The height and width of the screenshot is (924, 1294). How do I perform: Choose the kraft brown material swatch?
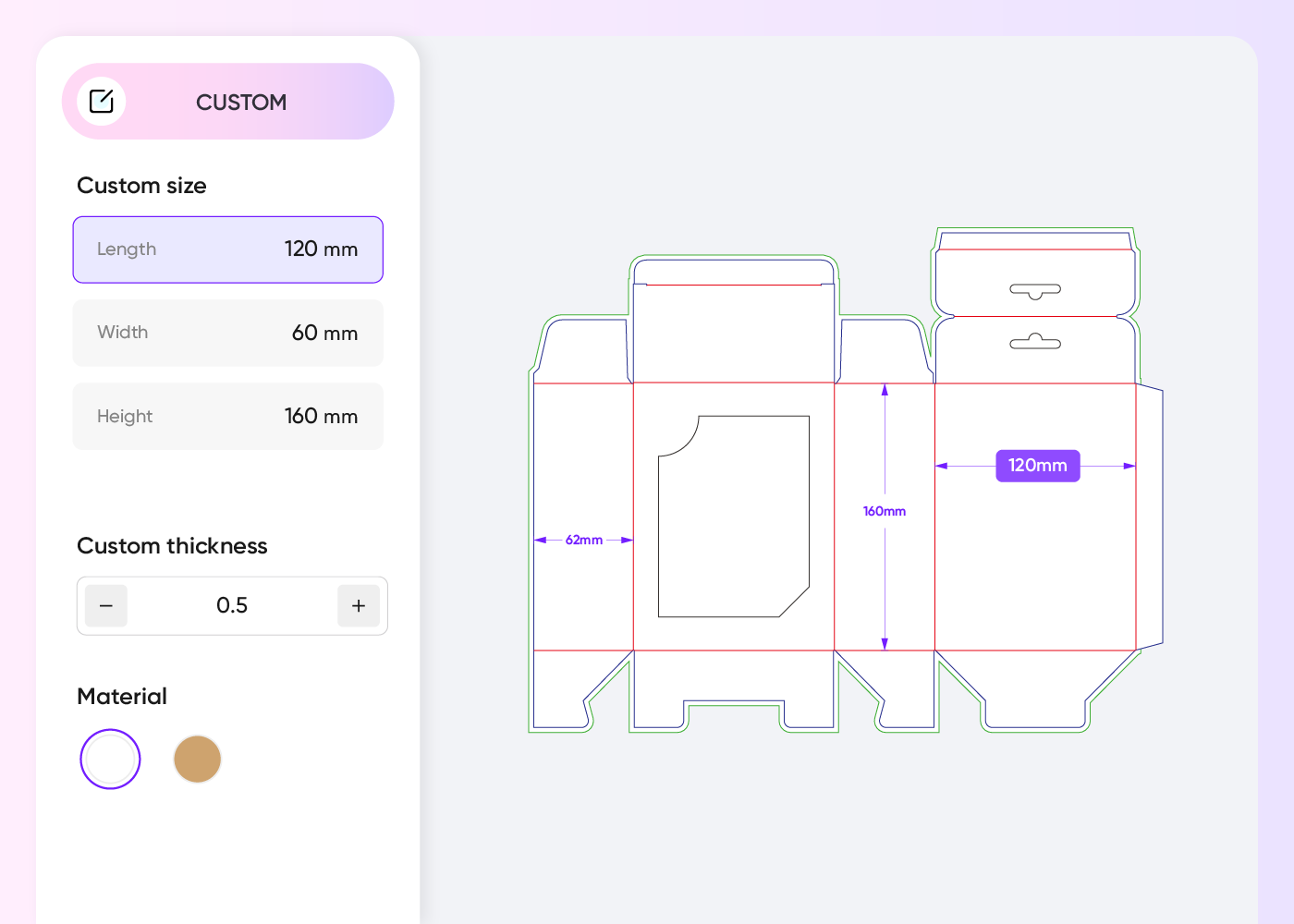(197, 760)
